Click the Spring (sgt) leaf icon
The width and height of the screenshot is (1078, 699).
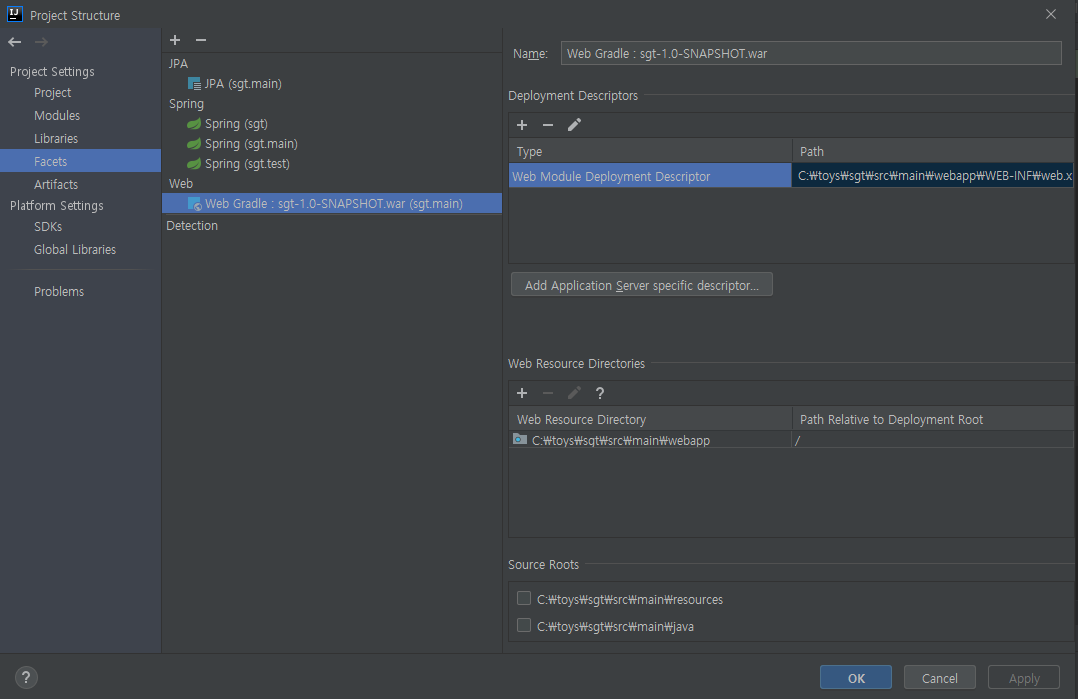pos(195,124)
